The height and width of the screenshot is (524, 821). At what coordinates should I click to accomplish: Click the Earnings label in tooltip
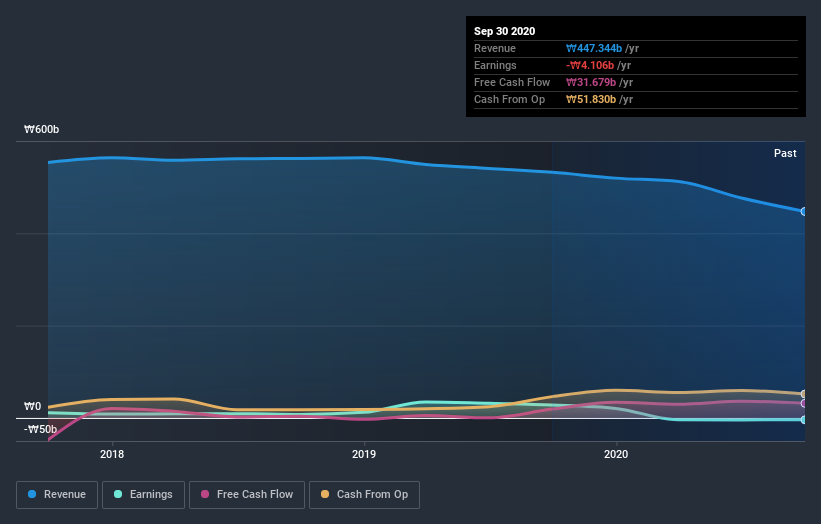(495, 65)
